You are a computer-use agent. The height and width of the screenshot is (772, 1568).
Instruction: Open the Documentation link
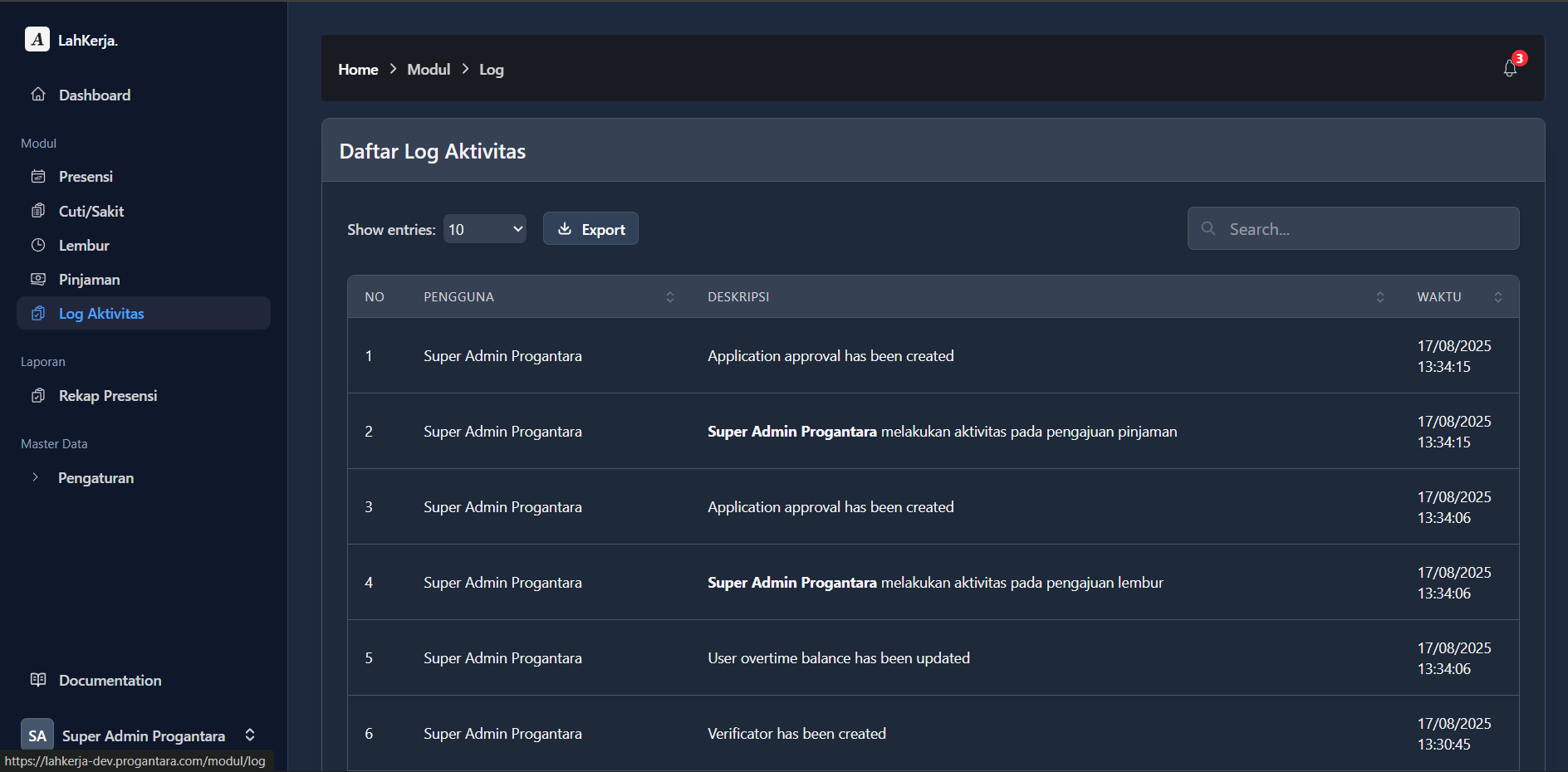[110, 680]
